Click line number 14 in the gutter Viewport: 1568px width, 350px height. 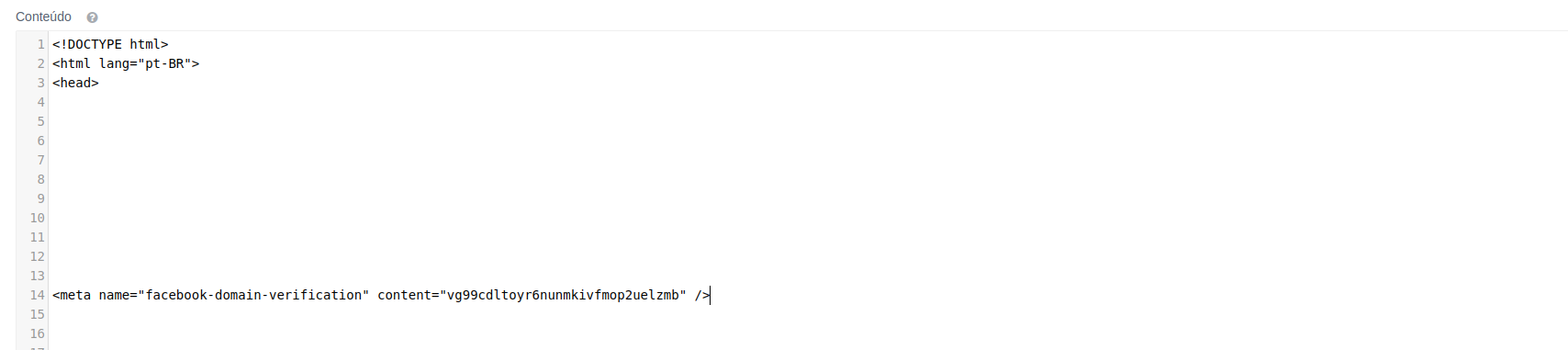[x=37, y=295]
